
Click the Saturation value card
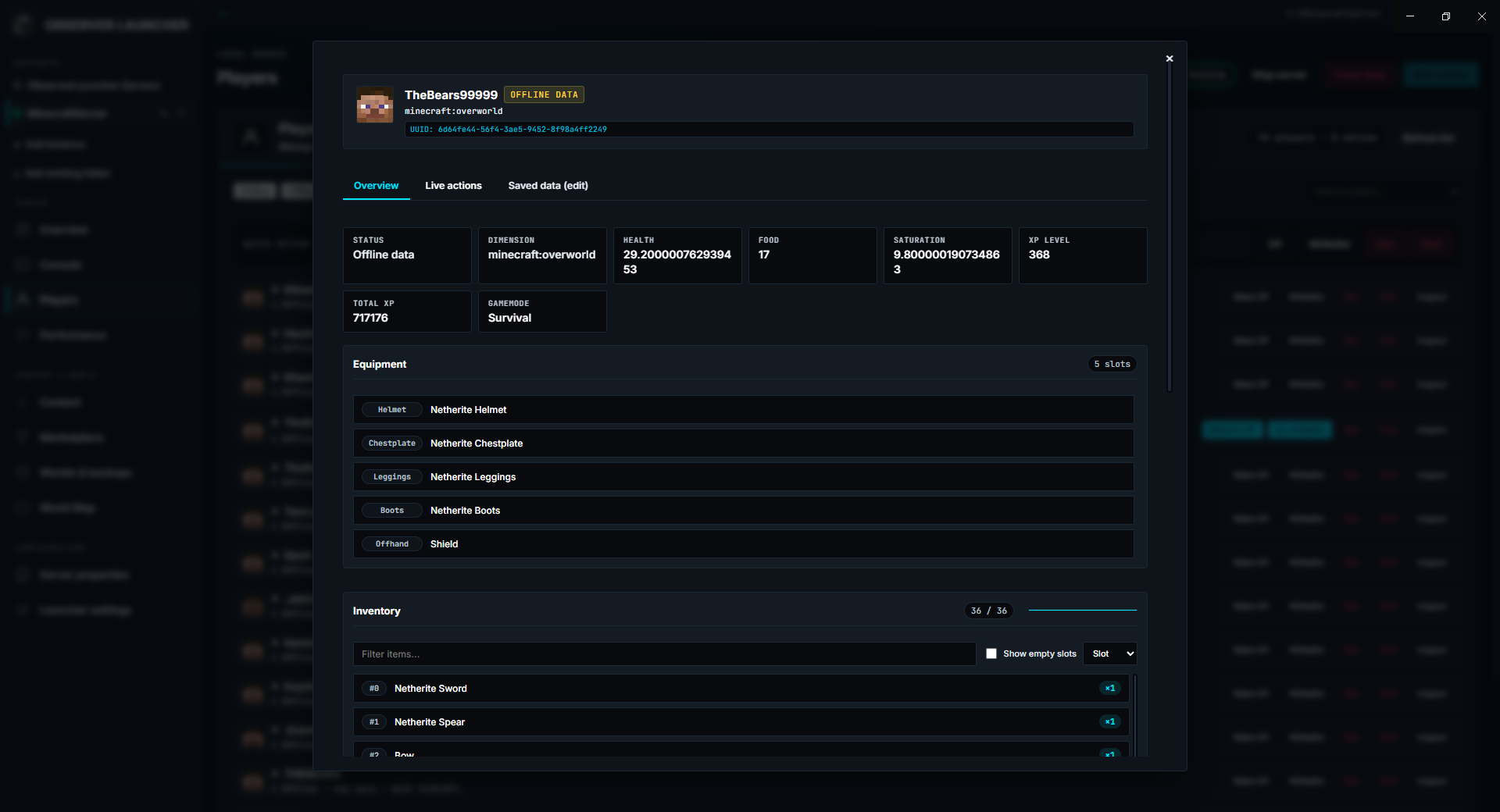[x=948, y=255]
